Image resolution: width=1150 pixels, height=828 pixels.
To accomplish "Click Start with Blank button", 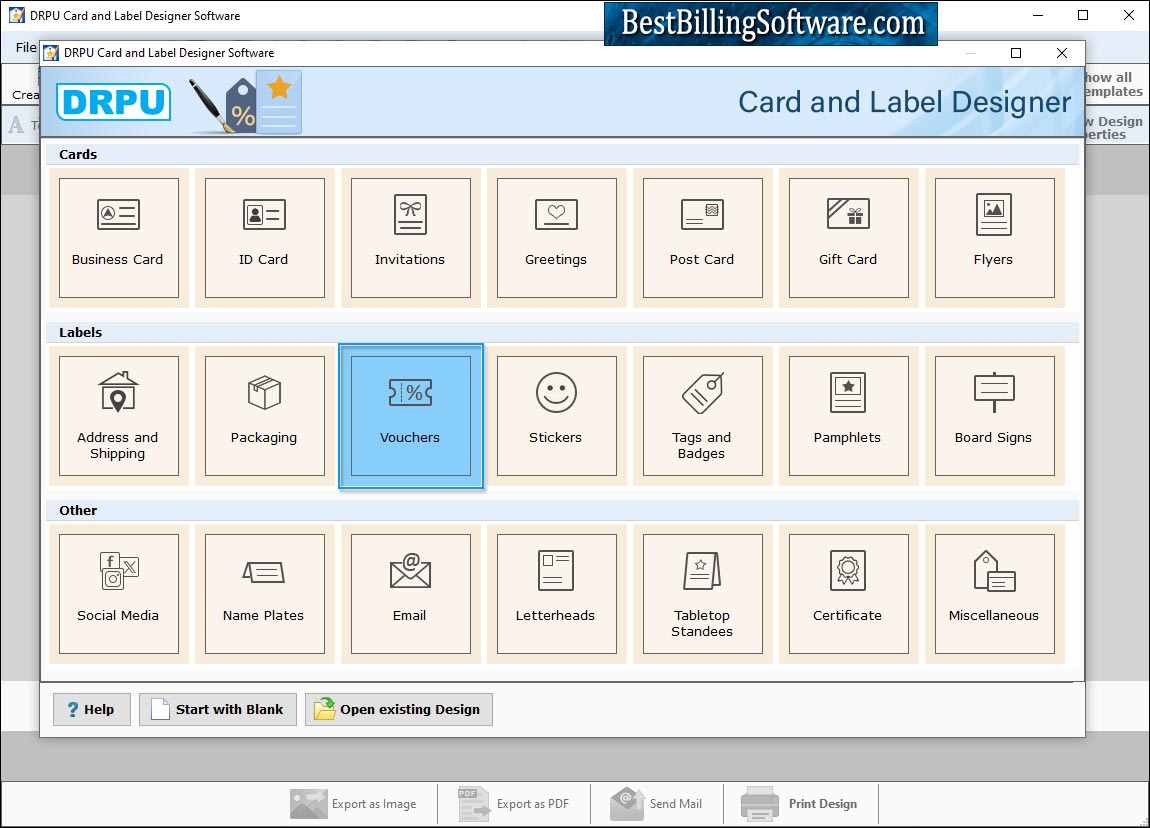I will point(218,709).
